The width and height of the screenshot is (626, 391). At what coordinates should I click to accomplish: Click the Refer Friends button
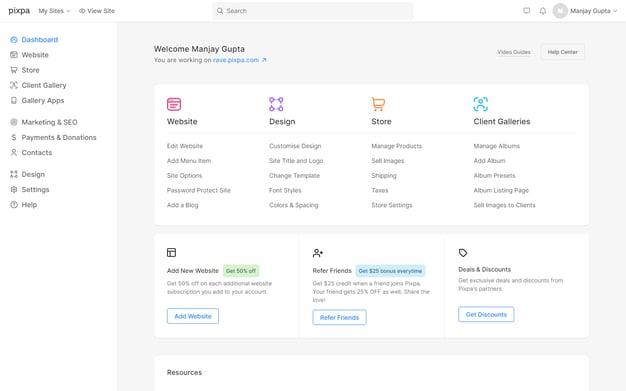tap(339, 317)
